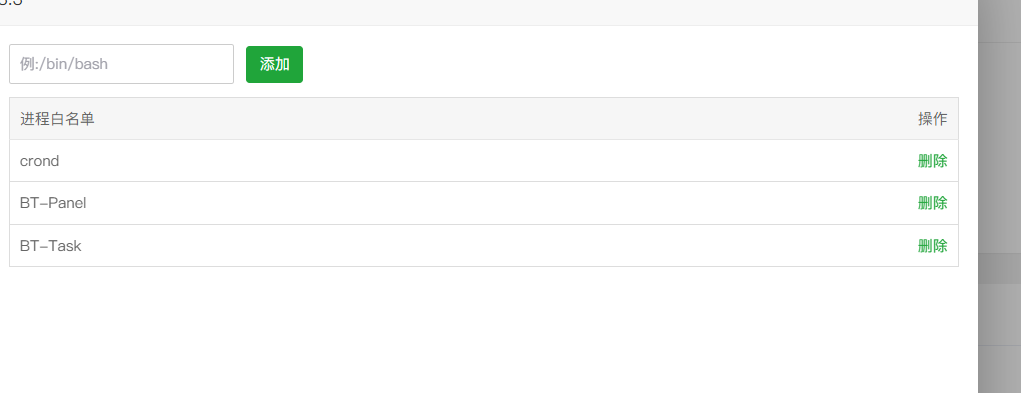Click the middle of the BT-Task row

484,246
